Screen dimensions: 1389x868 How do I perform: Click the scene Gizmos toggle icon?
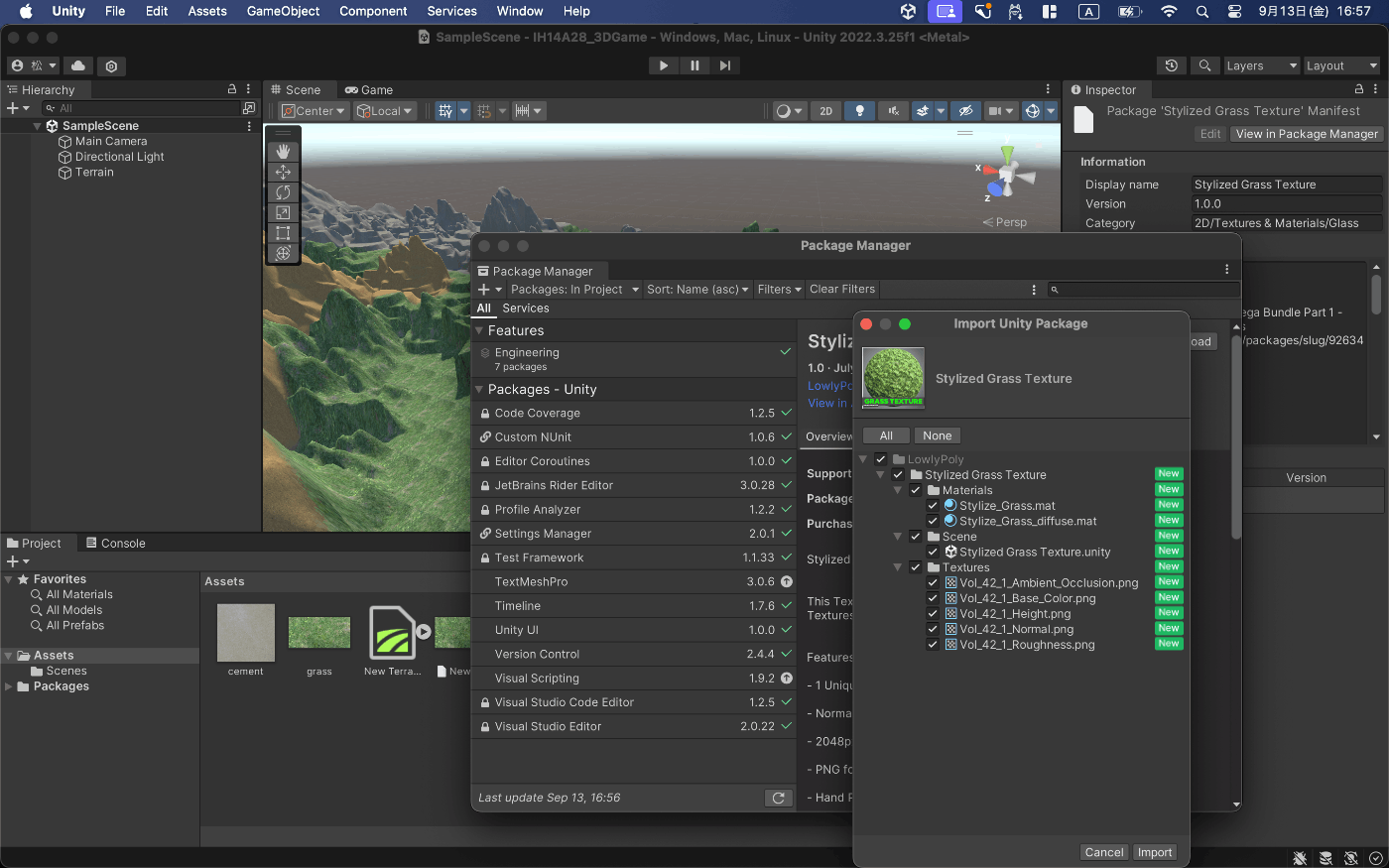[x=1033, y=111]
